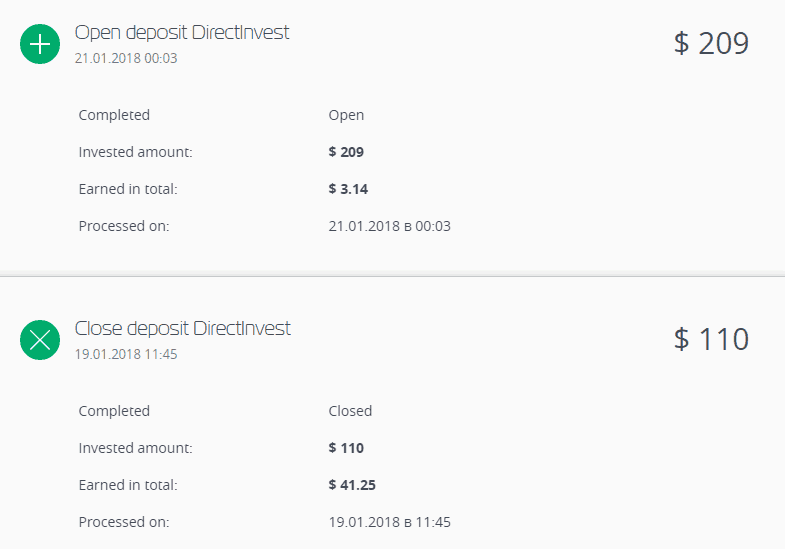Image resolution: width=785 pixels, height=549 pixels.
Task: Click the $ 3.14 earned total value
Action: click(x=349, y=189)
